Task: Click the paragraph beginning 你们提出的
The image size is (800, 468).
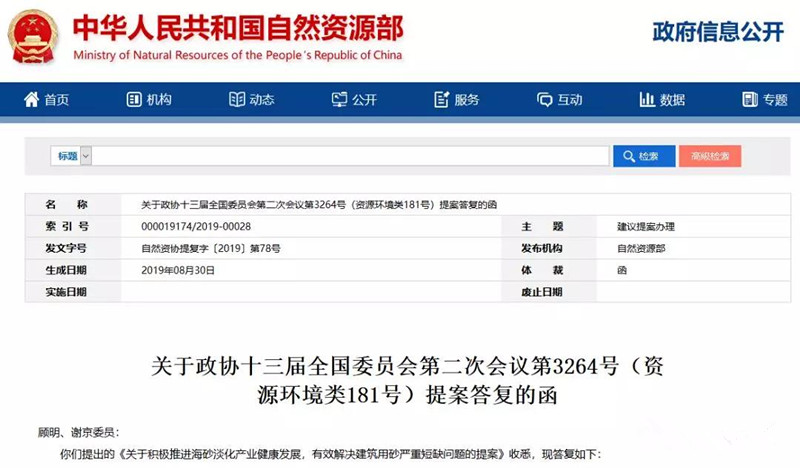Action: click(x=331, y=454)
